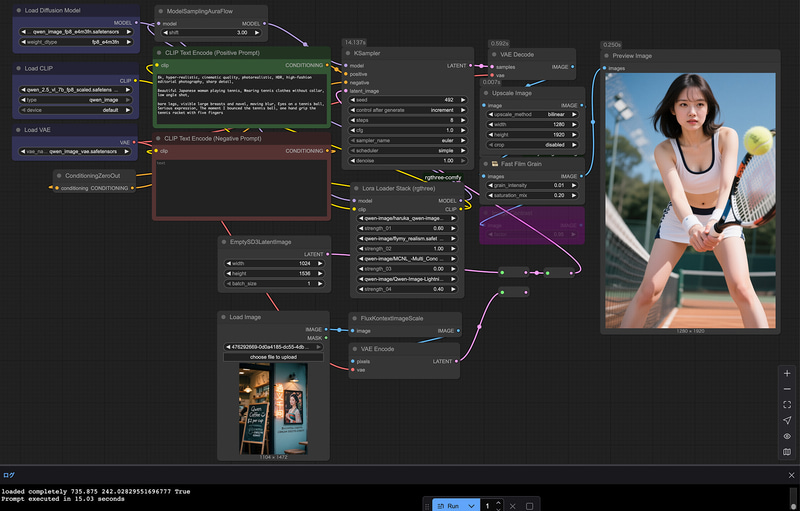Open the weight_dtype fp8_e4m3fn dropdown
The width and height of the screenshot is (800, 511).
click(76, 42)
